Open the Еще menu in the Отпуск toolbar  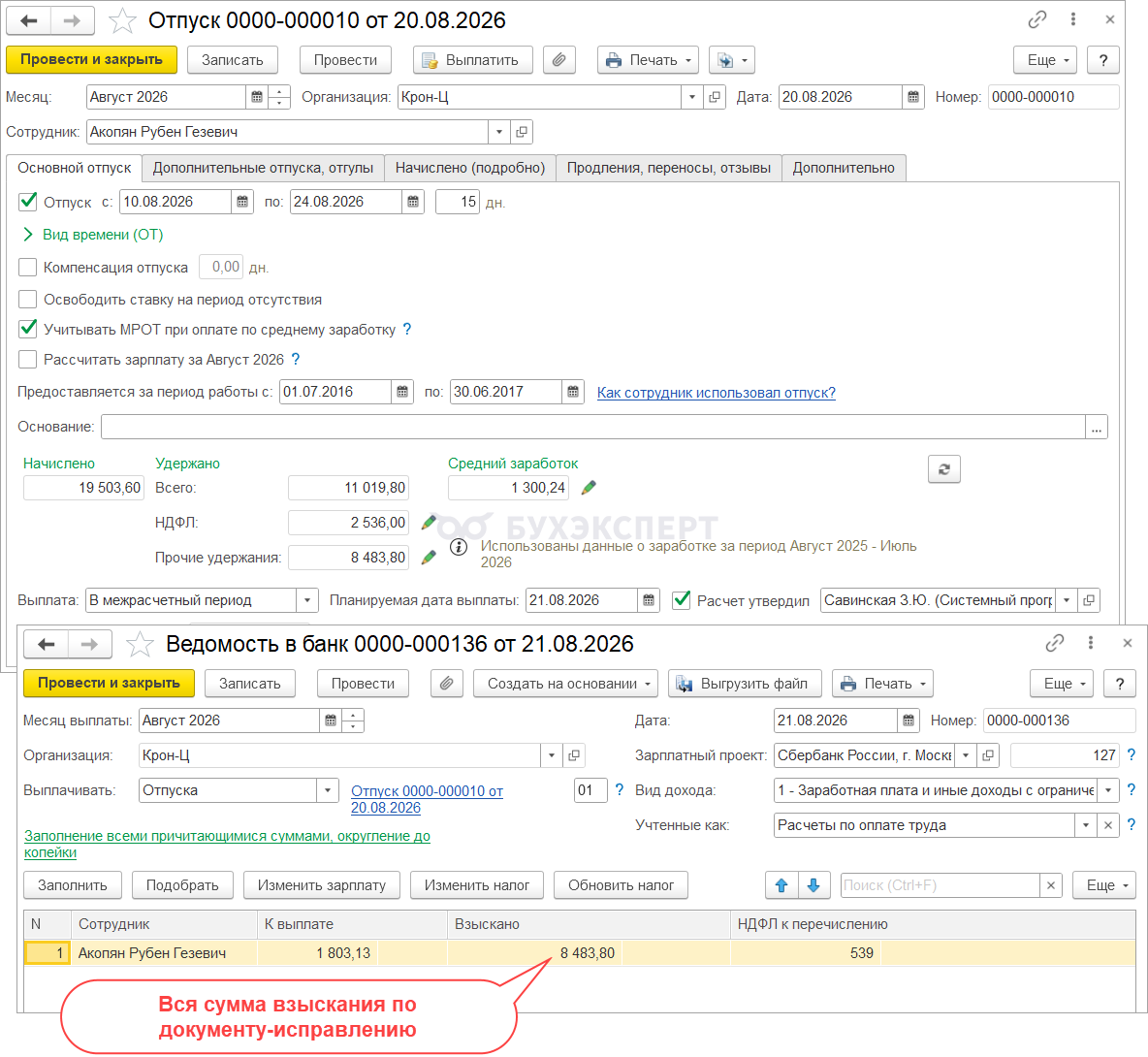pyautogui.click(x=1045, y=60)
